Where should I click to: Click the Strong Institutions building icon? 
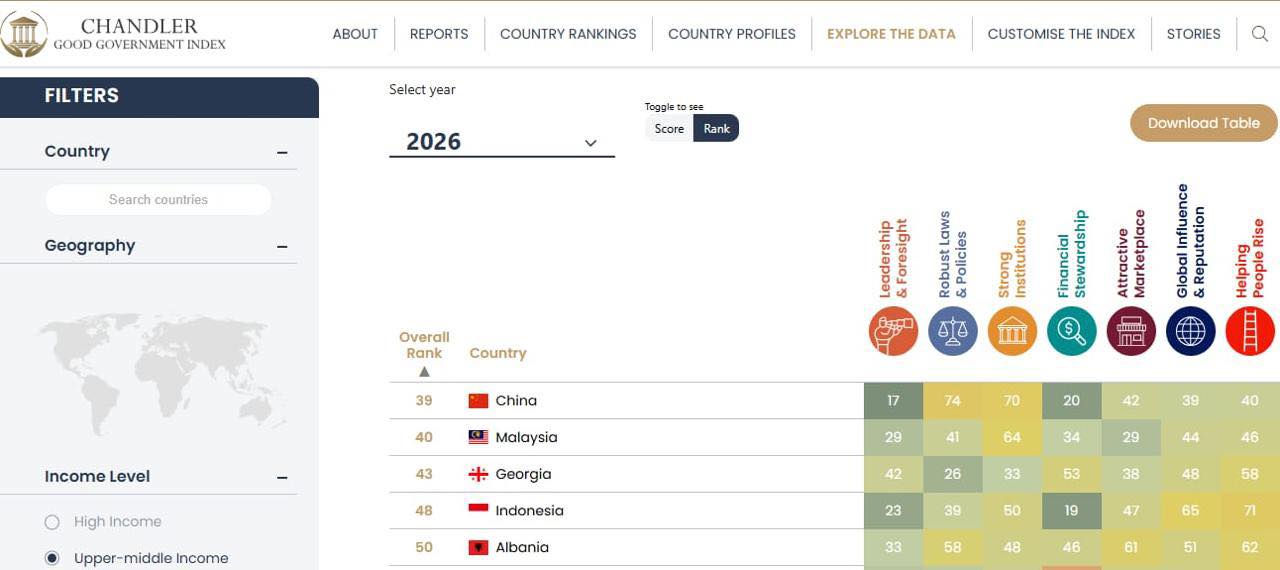pos(1012,331)
